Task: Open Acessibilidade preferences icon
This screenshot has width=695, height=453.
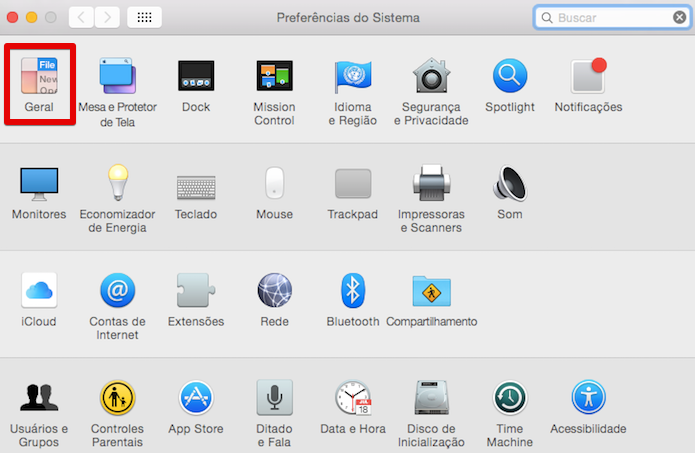Action: [588, 397]
